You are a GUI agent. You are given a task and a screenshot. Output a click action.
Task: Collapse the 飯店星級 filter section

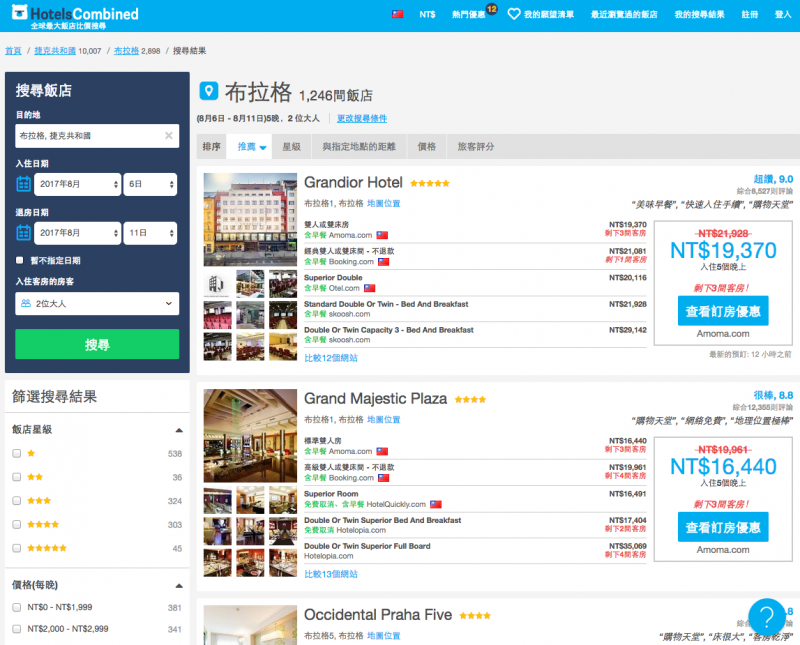179,430
